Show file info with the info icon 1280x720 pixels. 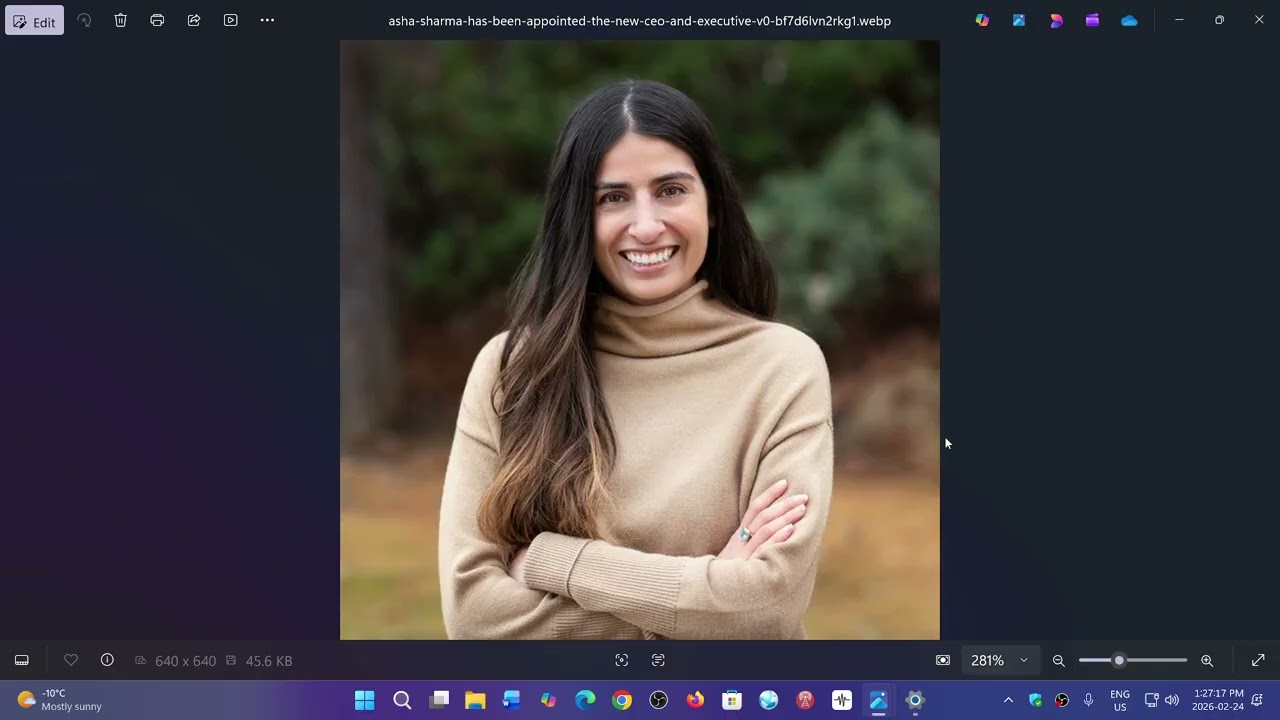tap(107, 660)
